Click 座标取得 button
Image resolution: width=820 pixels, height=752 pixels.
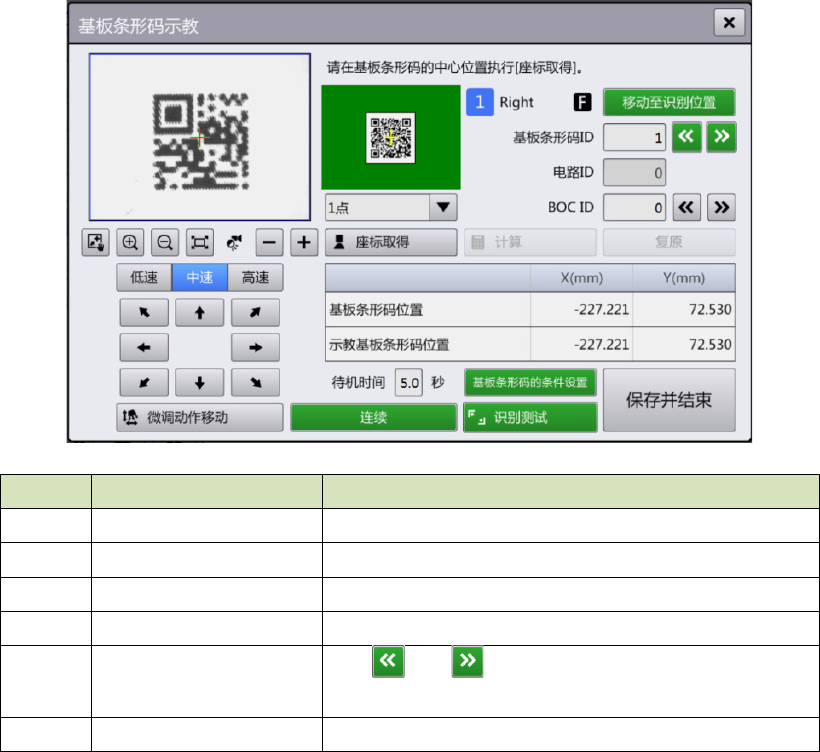(391, 242)
